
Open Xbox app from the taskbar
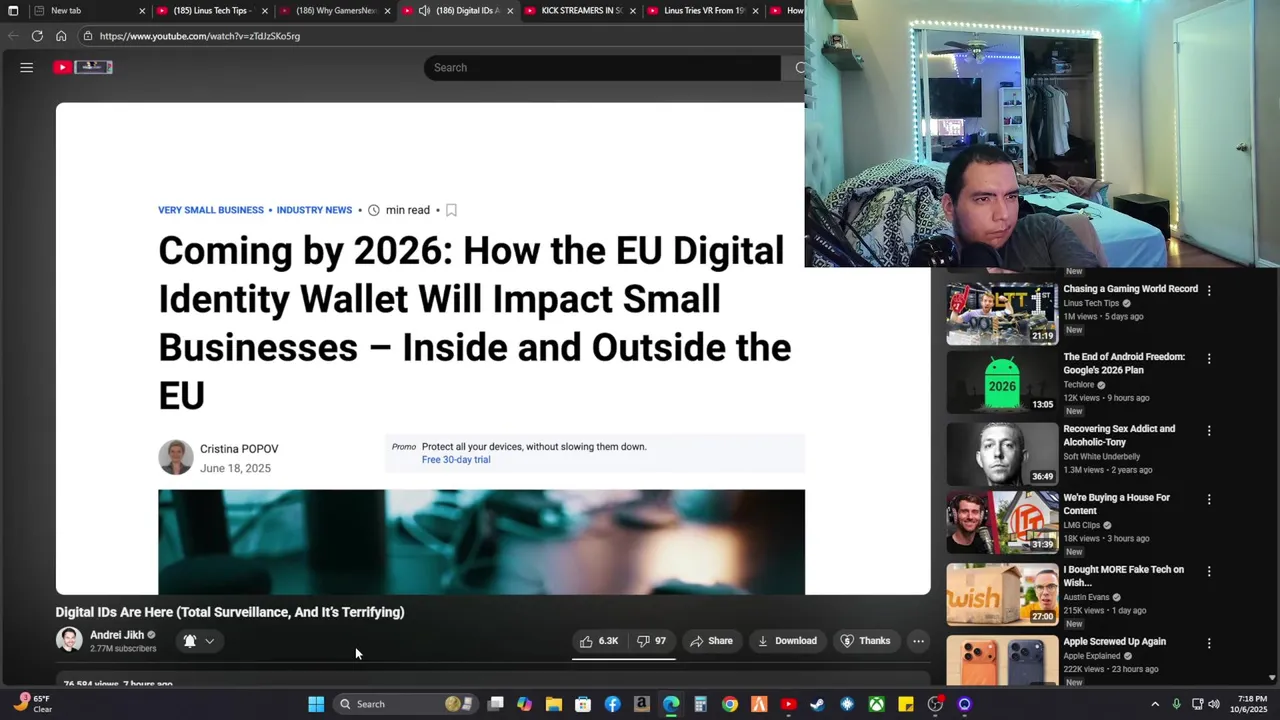pos(876,704)
